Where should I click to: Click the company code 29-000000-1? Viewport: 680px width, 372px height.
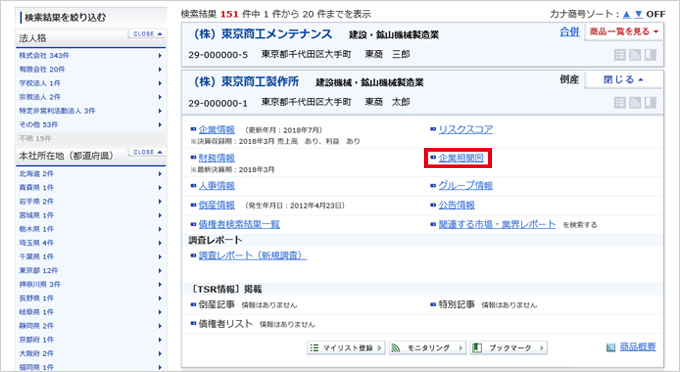pyautogui.click(x=218, y=103)
